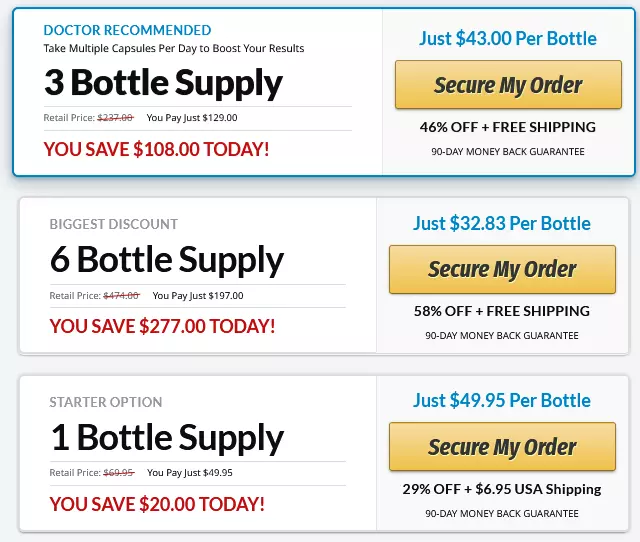Viewport: 640px width, 542px height.
Task: Click 29% OFF + $6.95 USA Shipping text
Action: click(x=502, y=489)
